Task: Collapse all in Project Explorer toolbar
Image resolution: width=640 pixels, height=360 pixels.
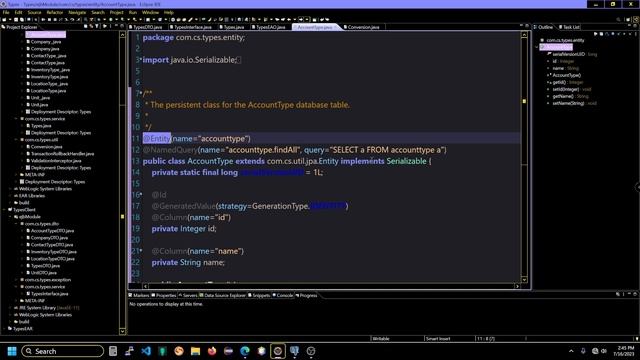Action: (85, 27)
